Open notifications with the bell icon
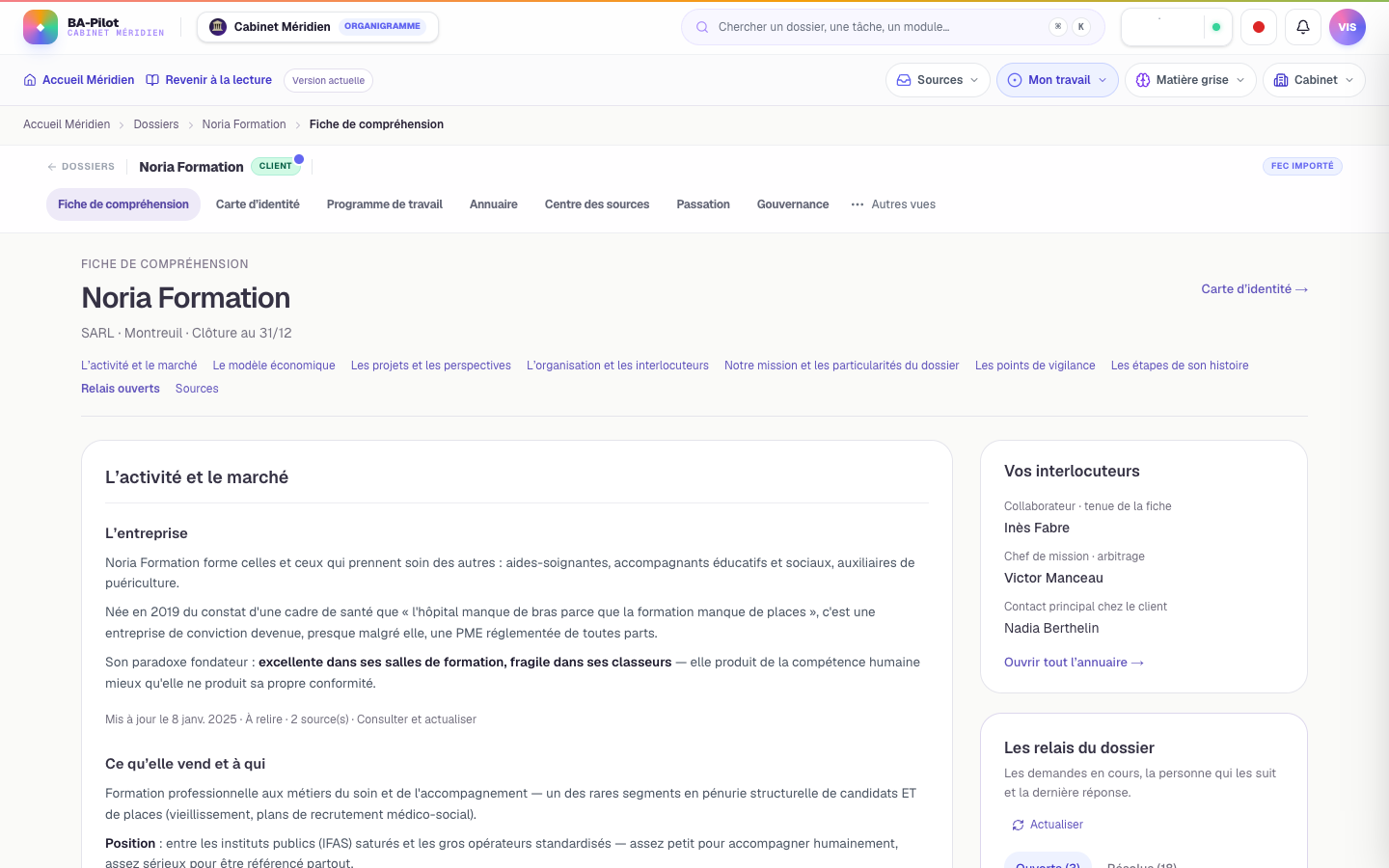Image resolution: width=1389 pixels, height=868 pixels. [x=1303, y=27]
